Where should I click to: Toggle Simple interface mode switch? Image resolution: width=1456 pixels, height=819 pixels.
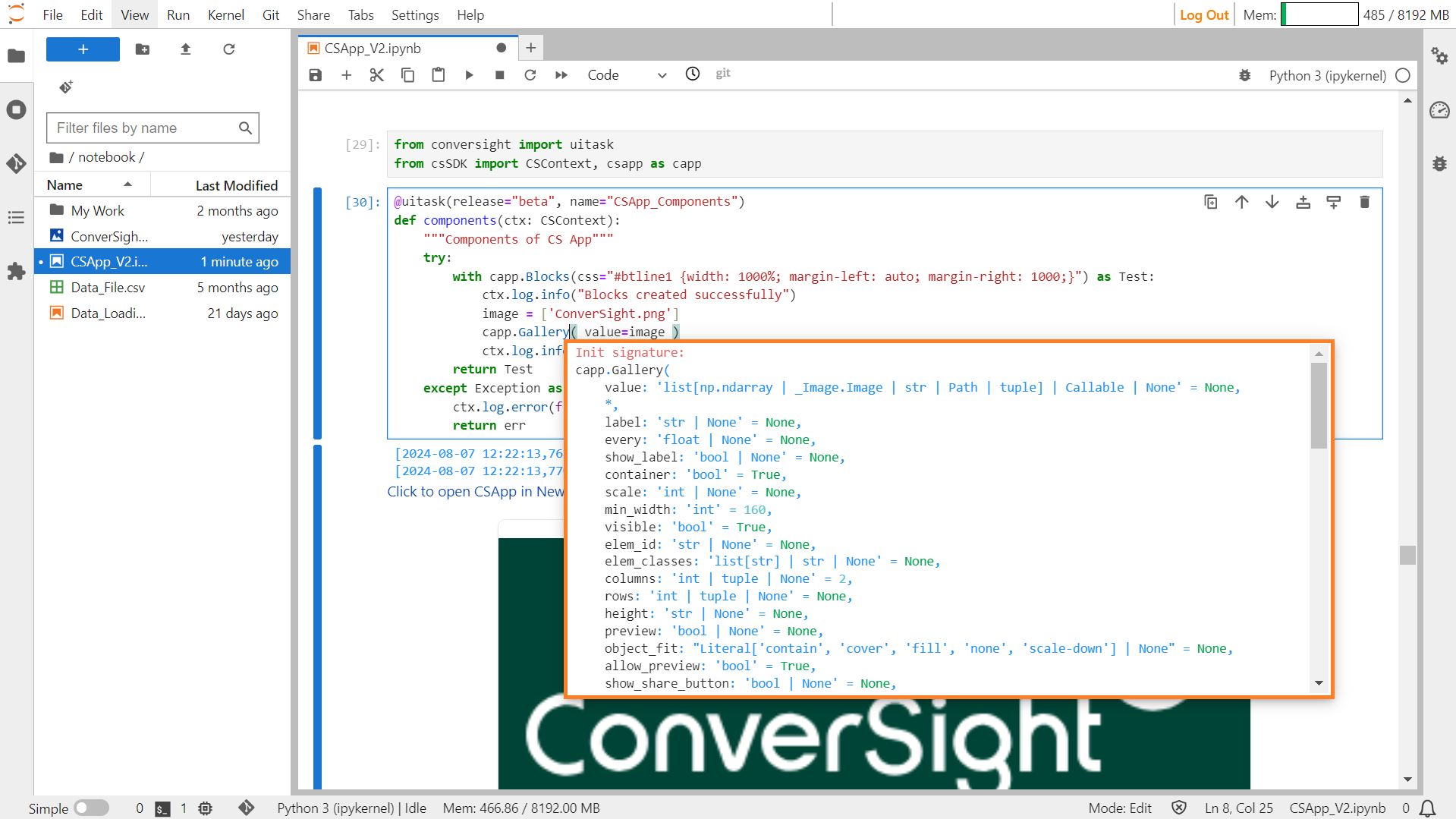(92, 808)
